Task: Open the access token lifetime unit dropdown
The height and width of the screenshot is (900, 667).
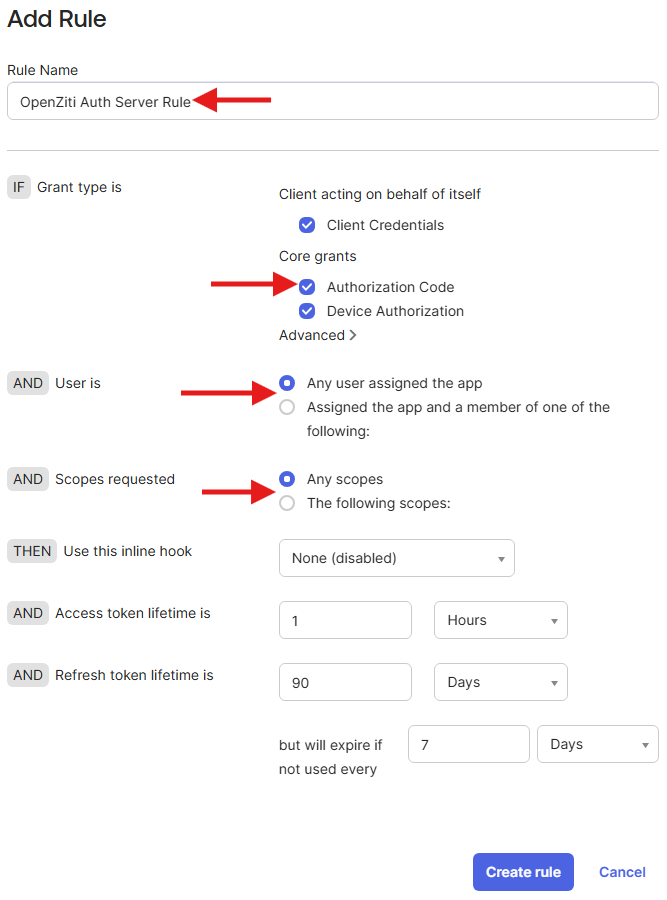Action: tap(500, 620)
